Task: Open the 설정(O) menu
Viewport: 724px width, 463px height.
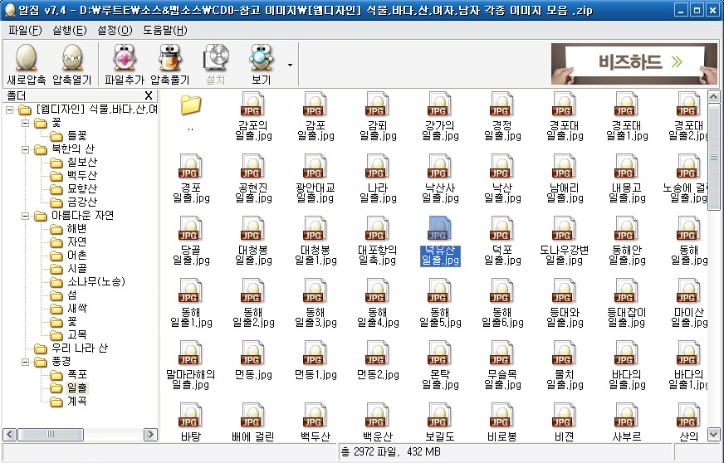Action: click(x=115, y=30)
